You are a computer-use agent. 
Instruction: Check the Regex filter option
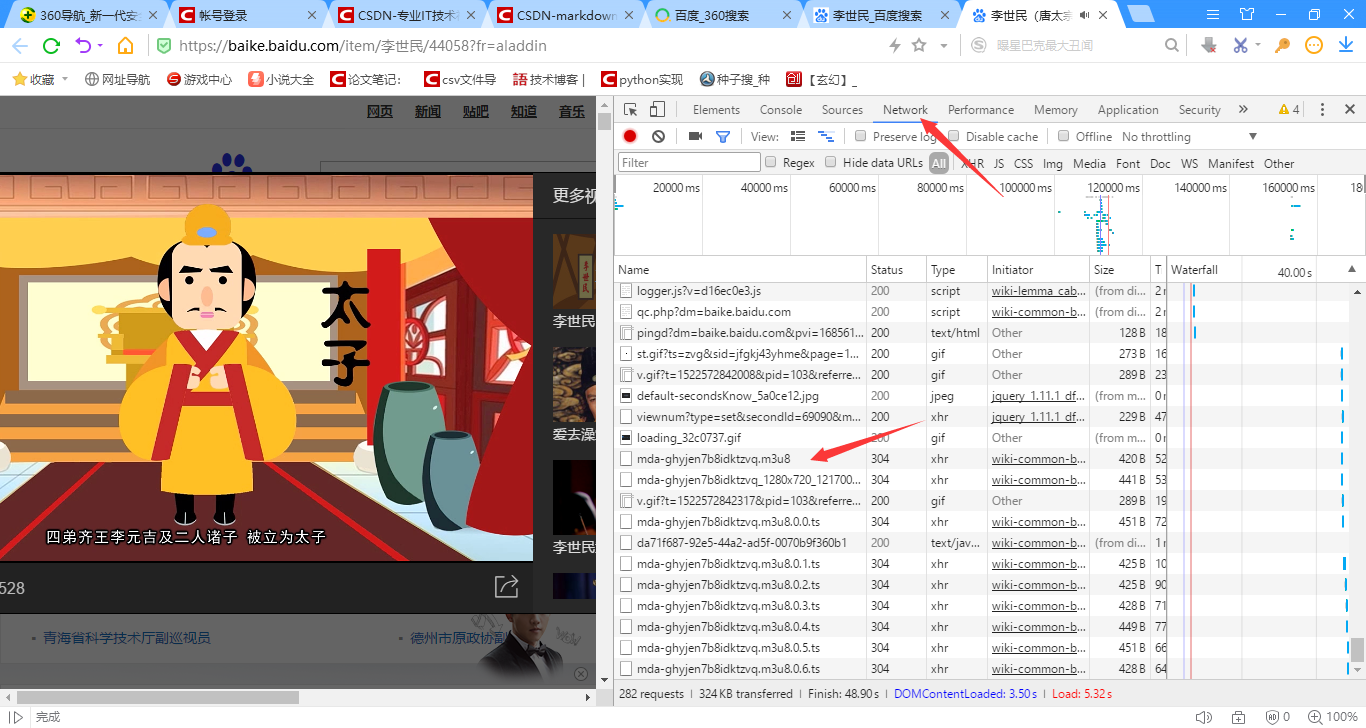[x=770, y=162]
